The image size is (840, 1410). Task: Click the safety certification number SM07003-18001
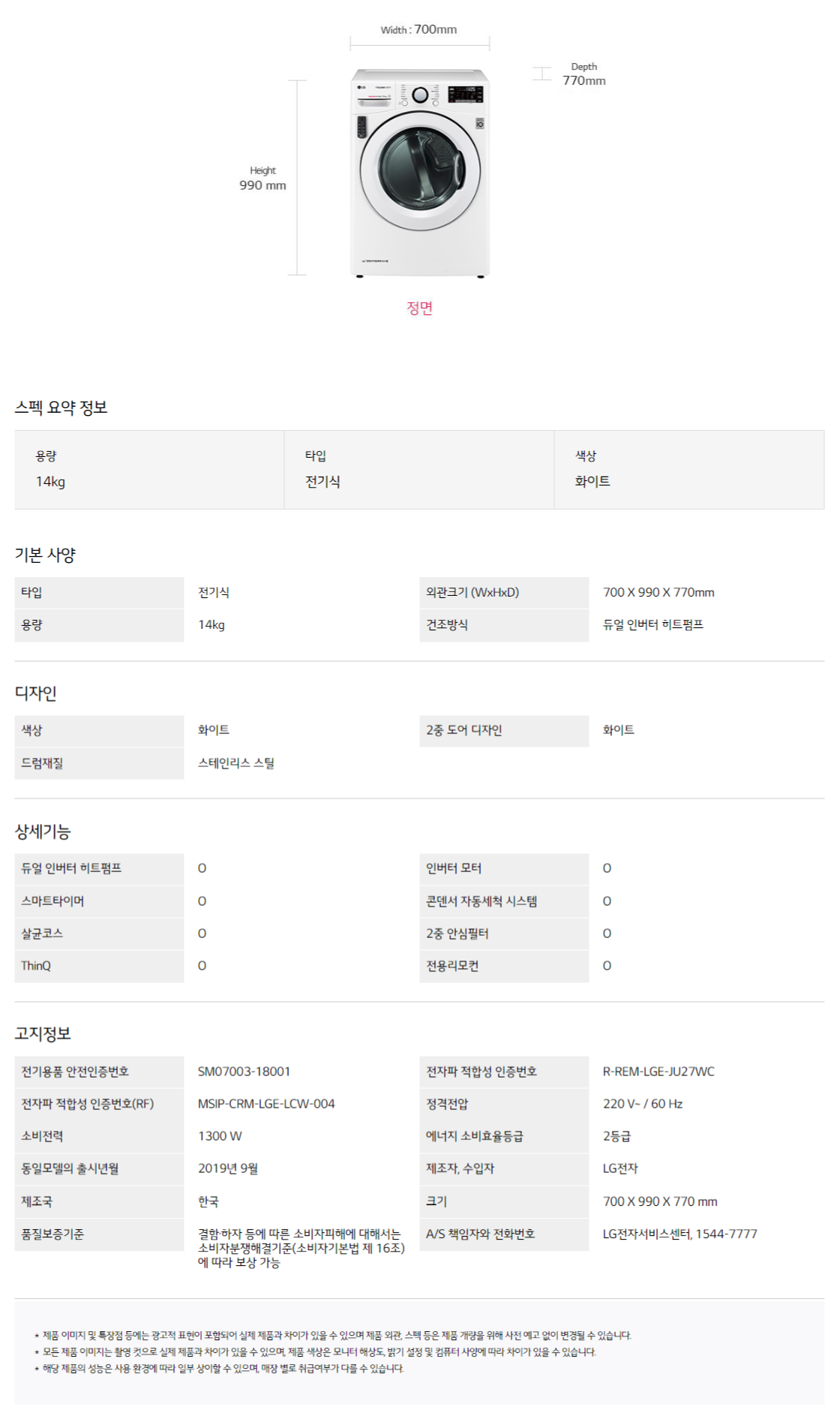[x=244, y=1072]
